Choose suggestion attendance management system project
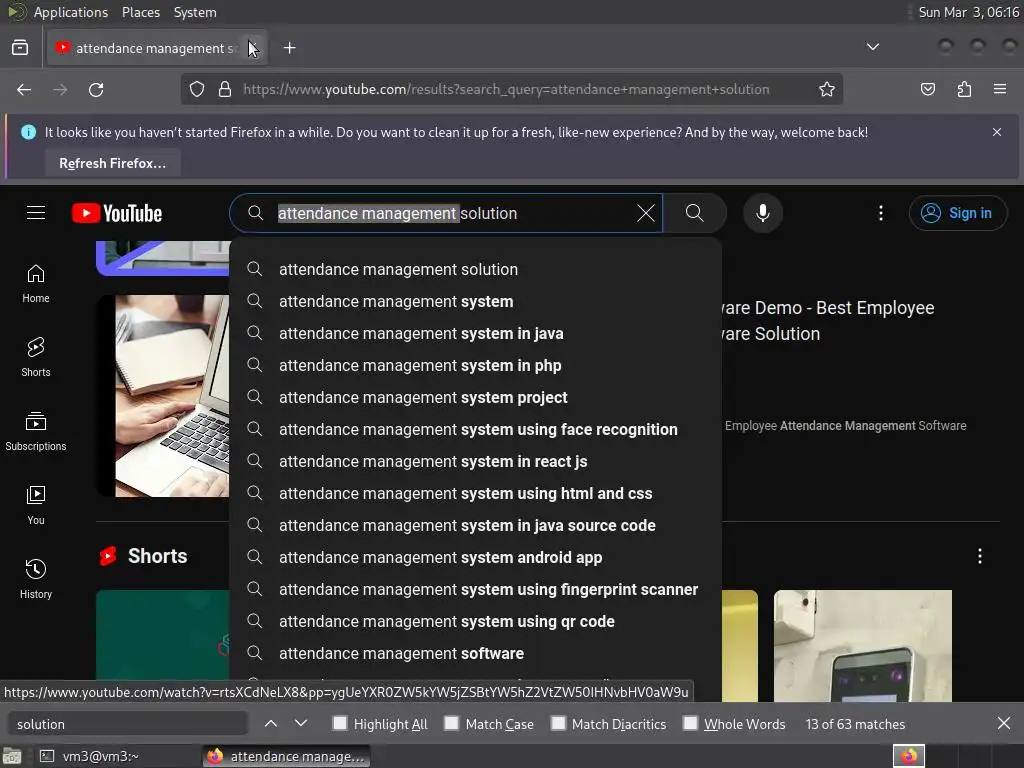The width and height of the screenshot is (1024, 768). 475,397
